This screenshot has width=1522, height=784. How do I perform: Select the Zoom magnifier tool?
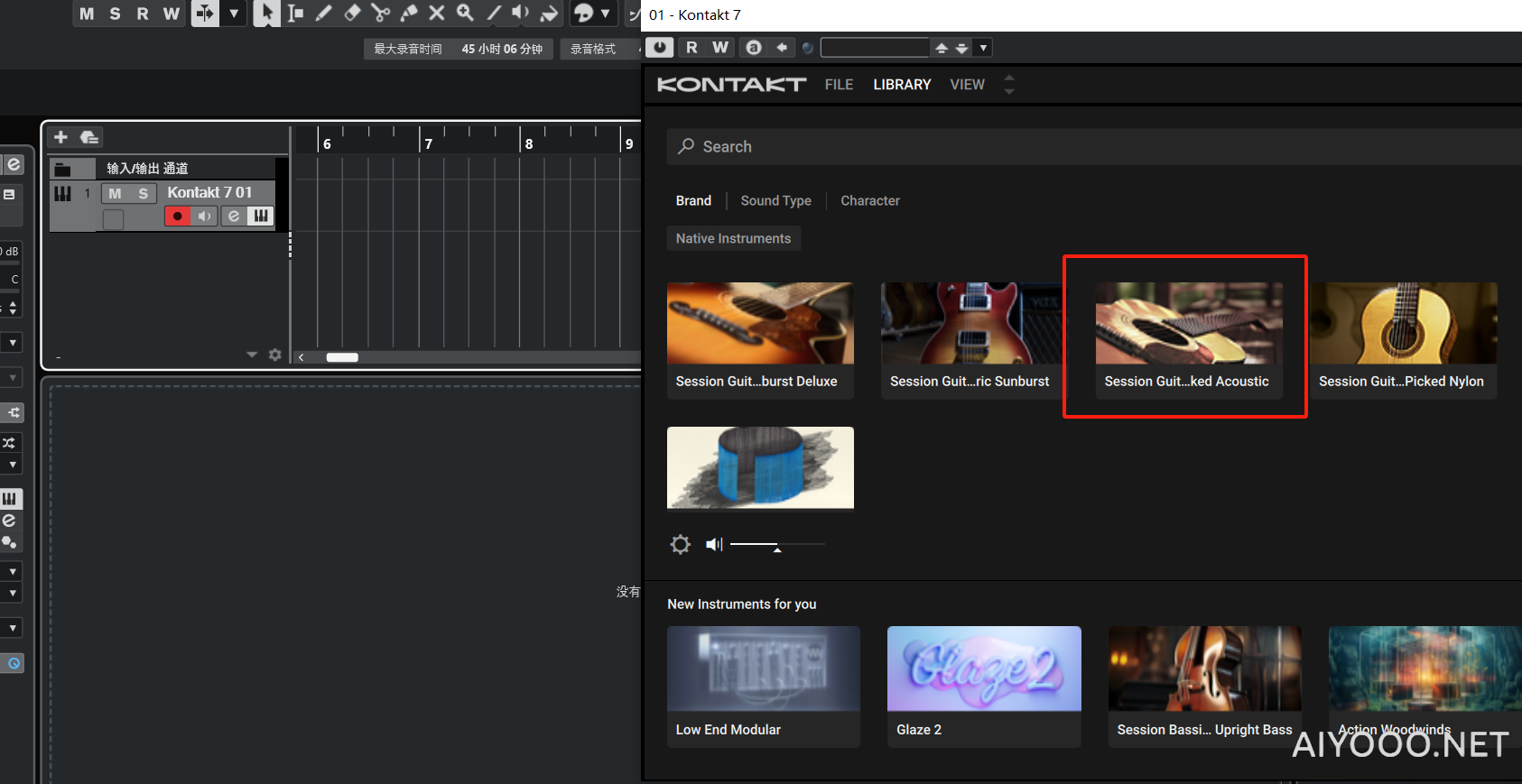click(x=465, y=14)
